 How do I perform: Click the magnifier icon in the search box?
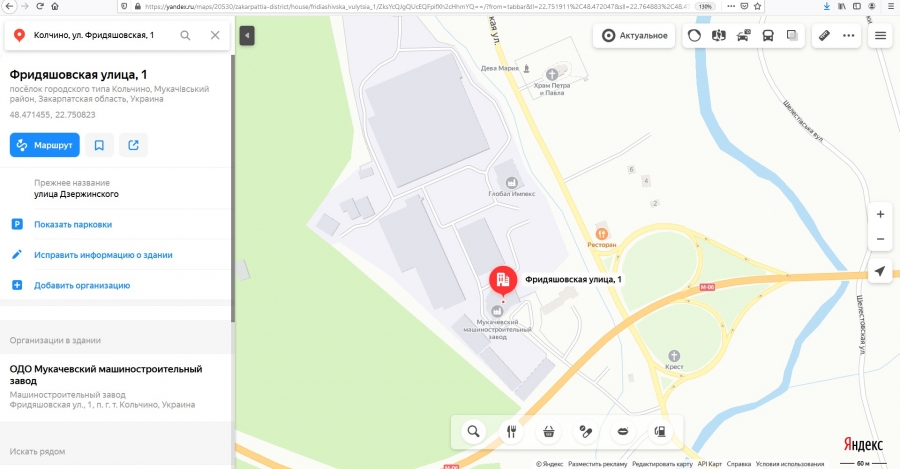185,35
